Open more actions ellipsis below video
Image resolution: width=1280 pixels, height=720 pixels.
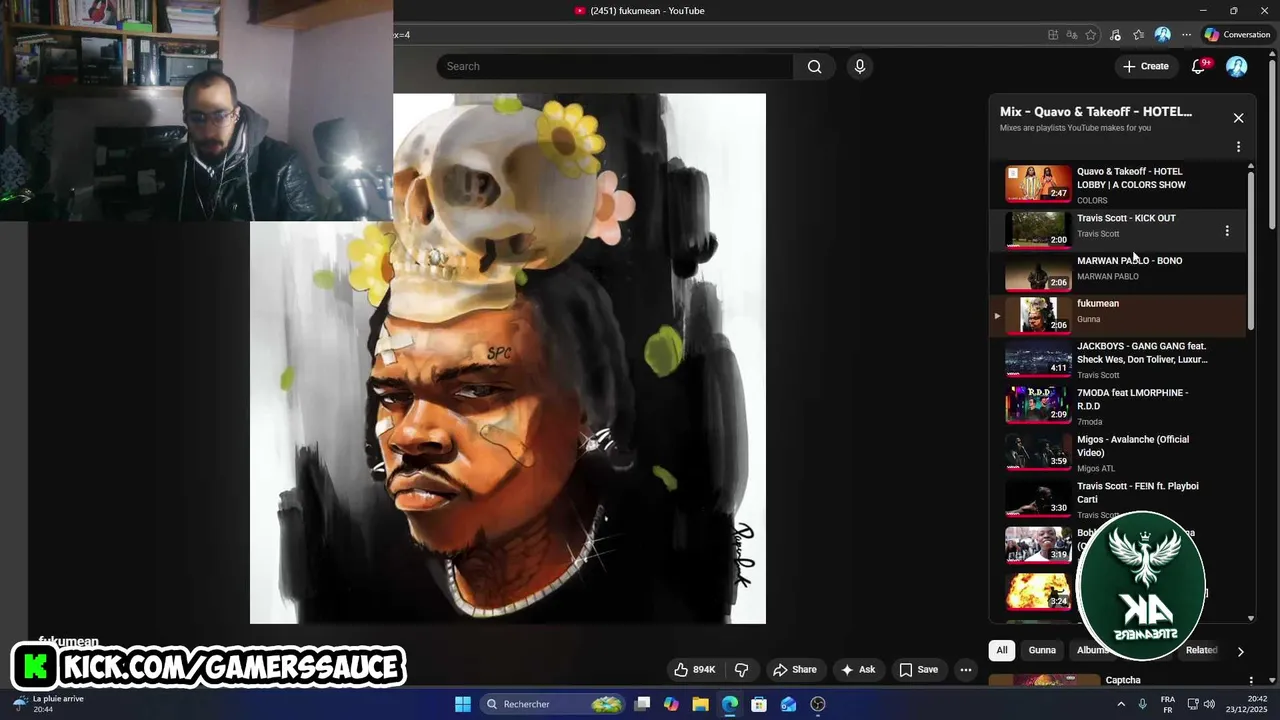tap(966, 670)
